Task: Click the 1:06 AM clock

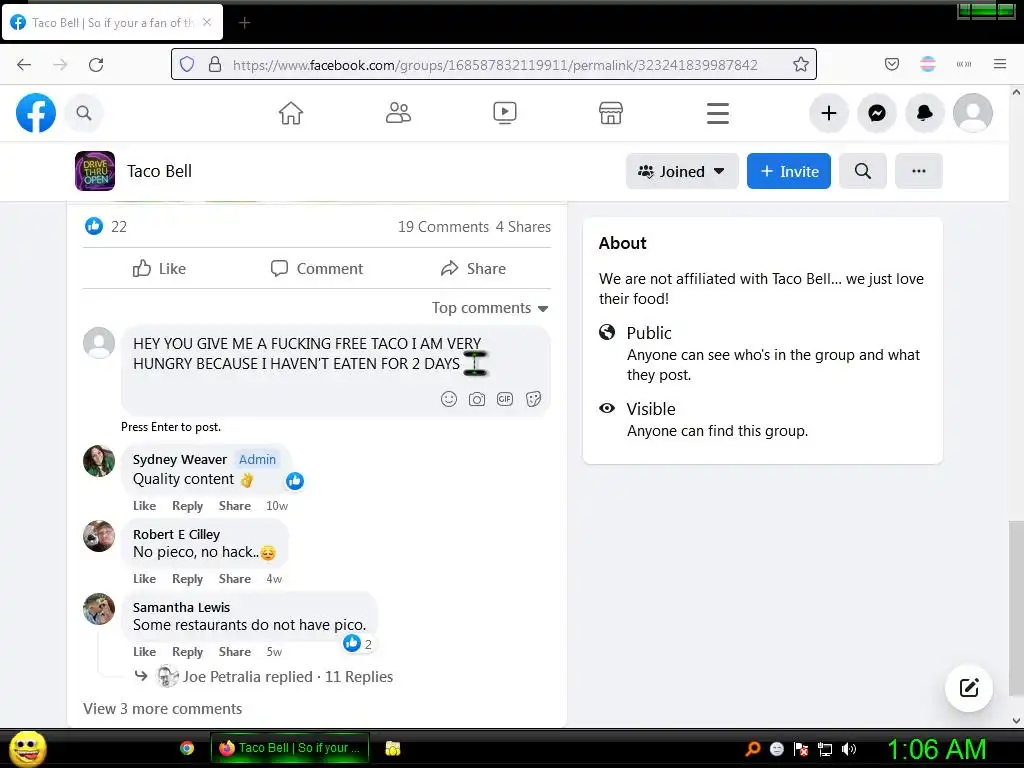Action: pos(936,749)
